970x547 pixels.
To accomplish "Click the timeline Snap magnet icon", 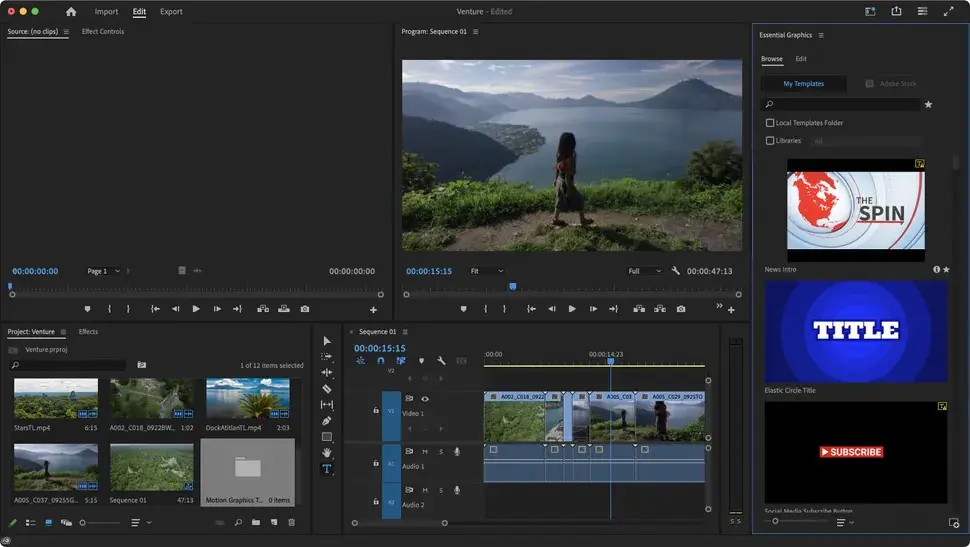I will pyautogui.click(x=380, y=360).
